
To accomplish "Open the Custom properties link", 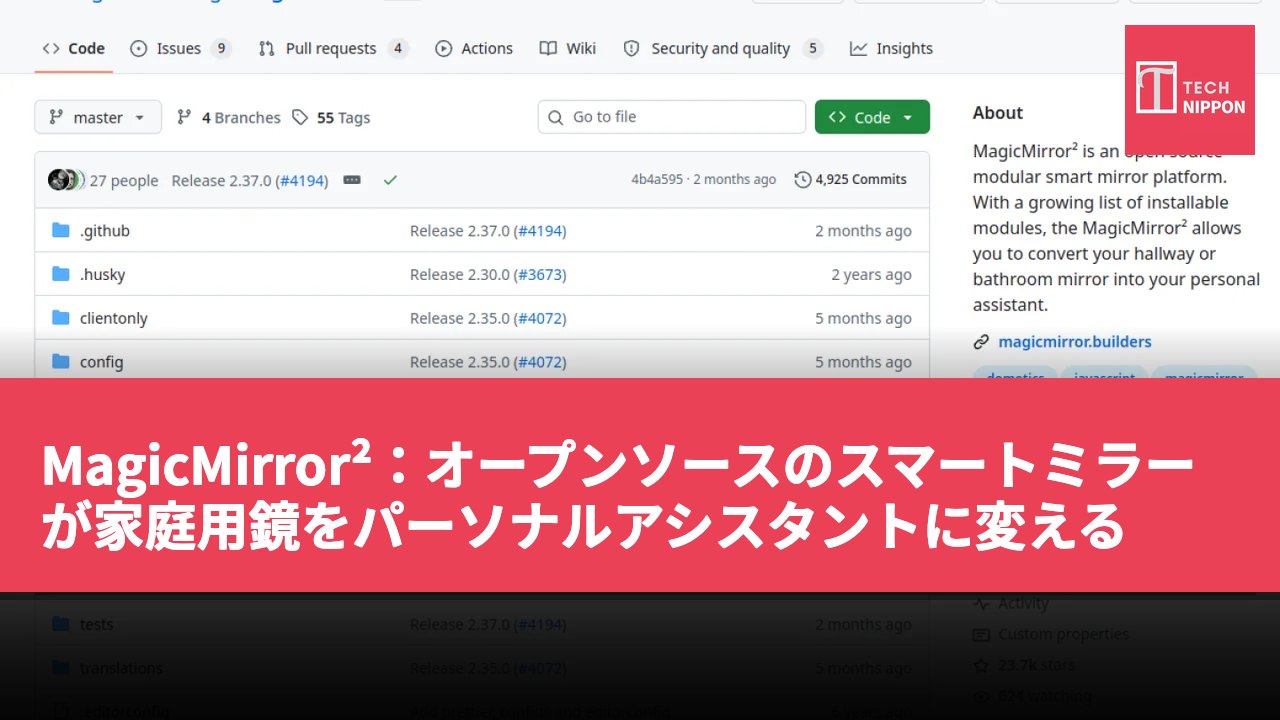I will coord(1063,634).
